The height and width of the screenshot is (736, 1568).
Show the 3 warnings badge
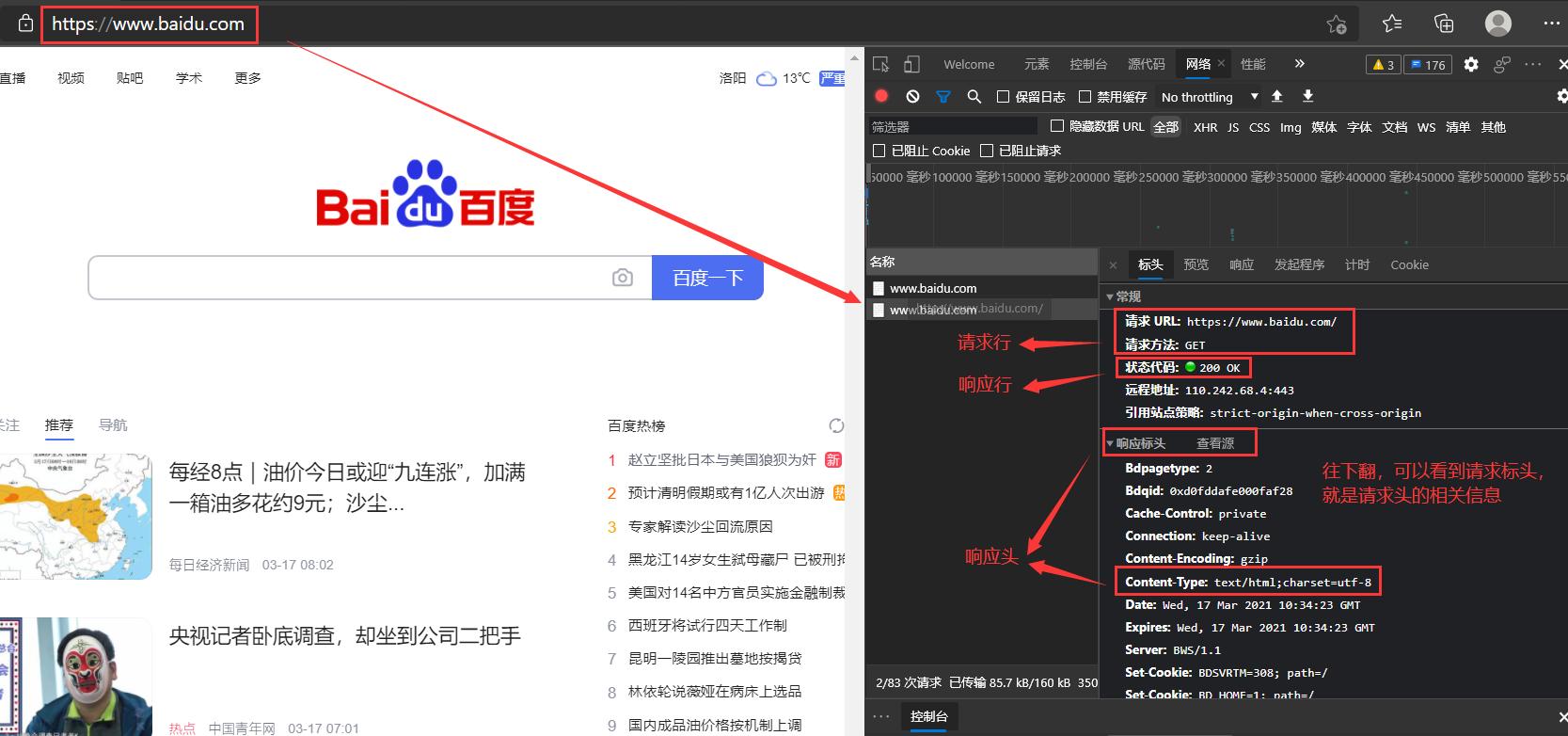[1384, 64]
